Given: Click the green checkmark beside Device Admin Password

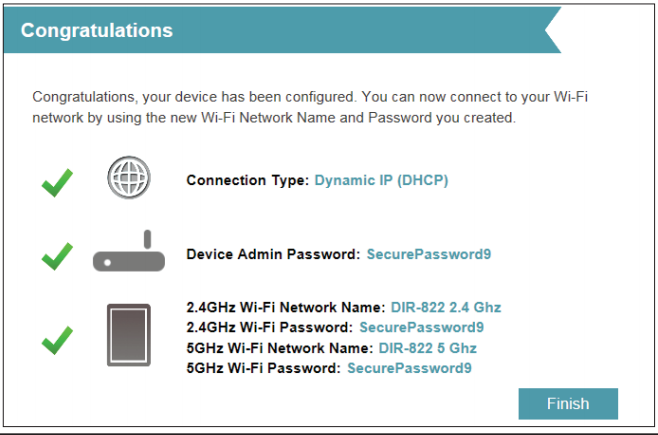Looking at the screenshot, I should pyautogui.click(x=56, y=256).
